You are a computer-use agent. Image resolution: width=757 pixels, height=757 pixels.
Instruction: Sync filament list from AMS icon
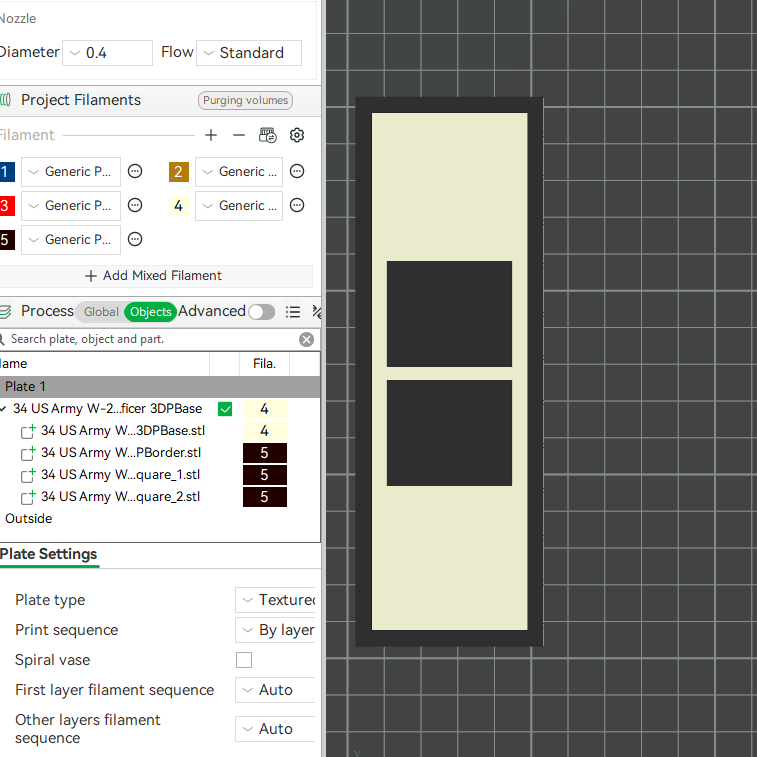[267, 135]
